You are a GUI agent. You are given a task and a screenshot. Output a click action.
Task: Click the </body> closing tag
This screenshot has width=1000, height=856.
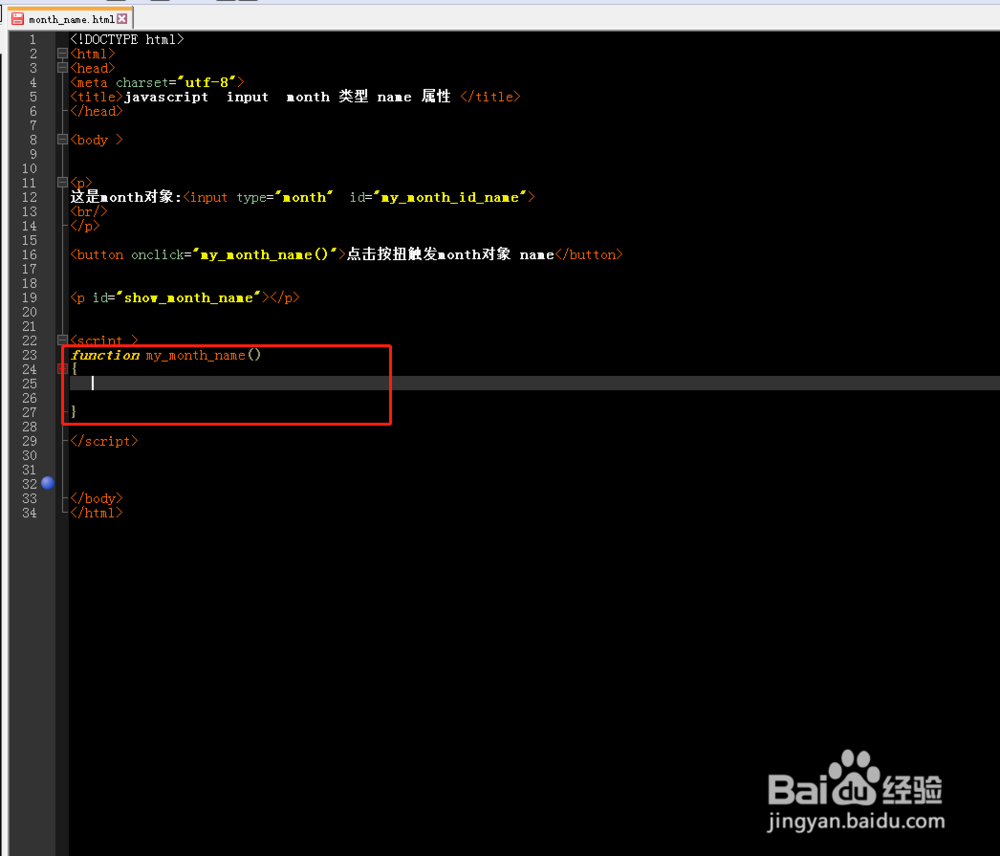[x=96, y=498]
